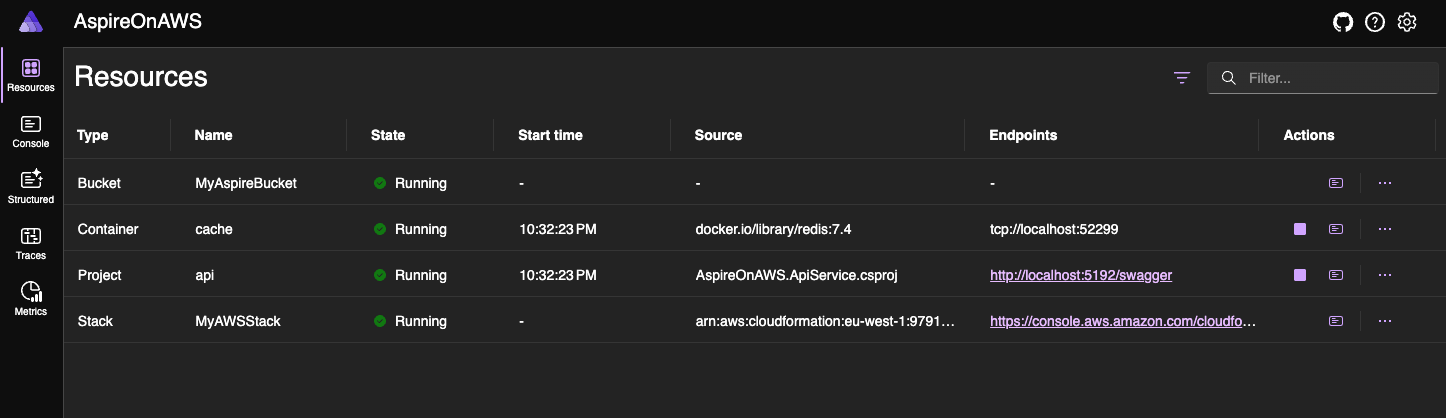Open more actions menu for cache row
Viewport: 1446px width, 418px height.
click(1385, 229)
